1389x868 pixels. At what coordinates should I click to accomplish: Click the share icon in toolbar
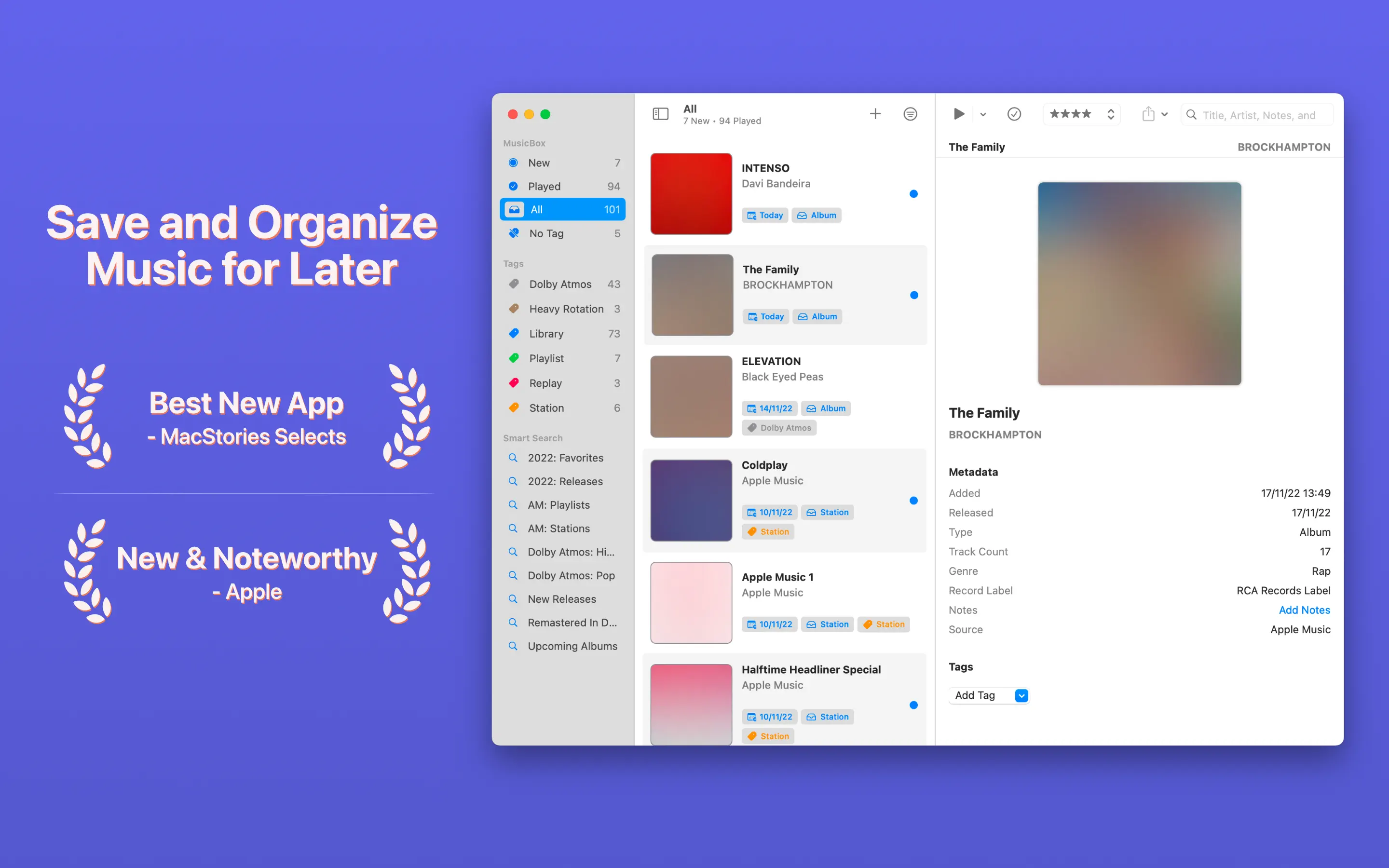pos(1148,114)
